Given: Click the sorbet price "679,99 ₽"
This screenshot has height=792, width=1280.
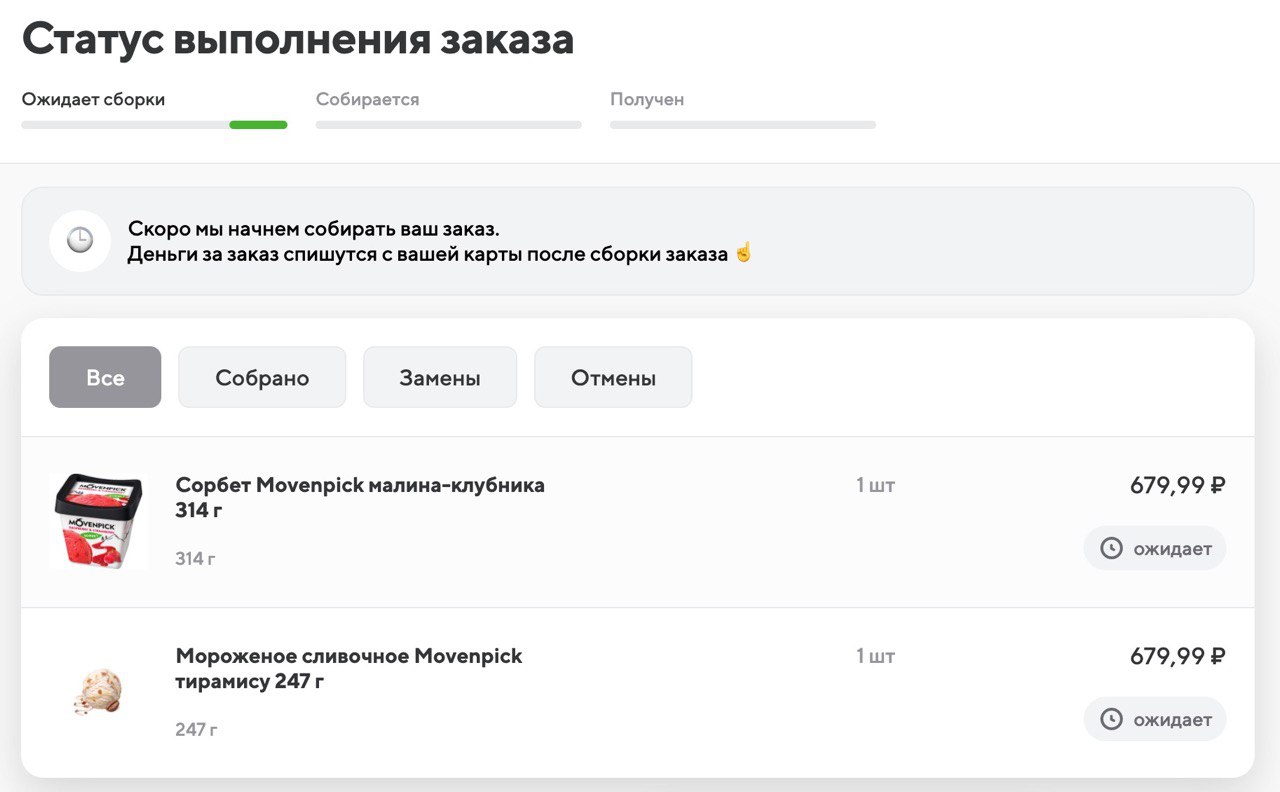Looking at the screenshot, I should tap(1178, 485).
